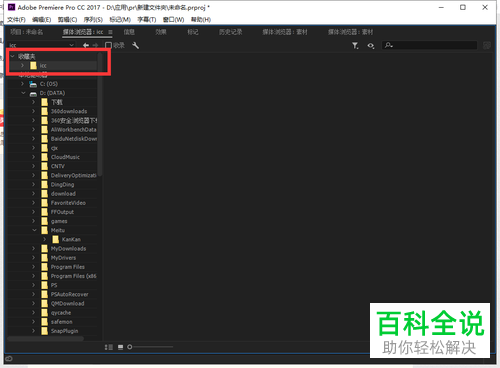Open the 序列(S) menu

pos(93,20)
